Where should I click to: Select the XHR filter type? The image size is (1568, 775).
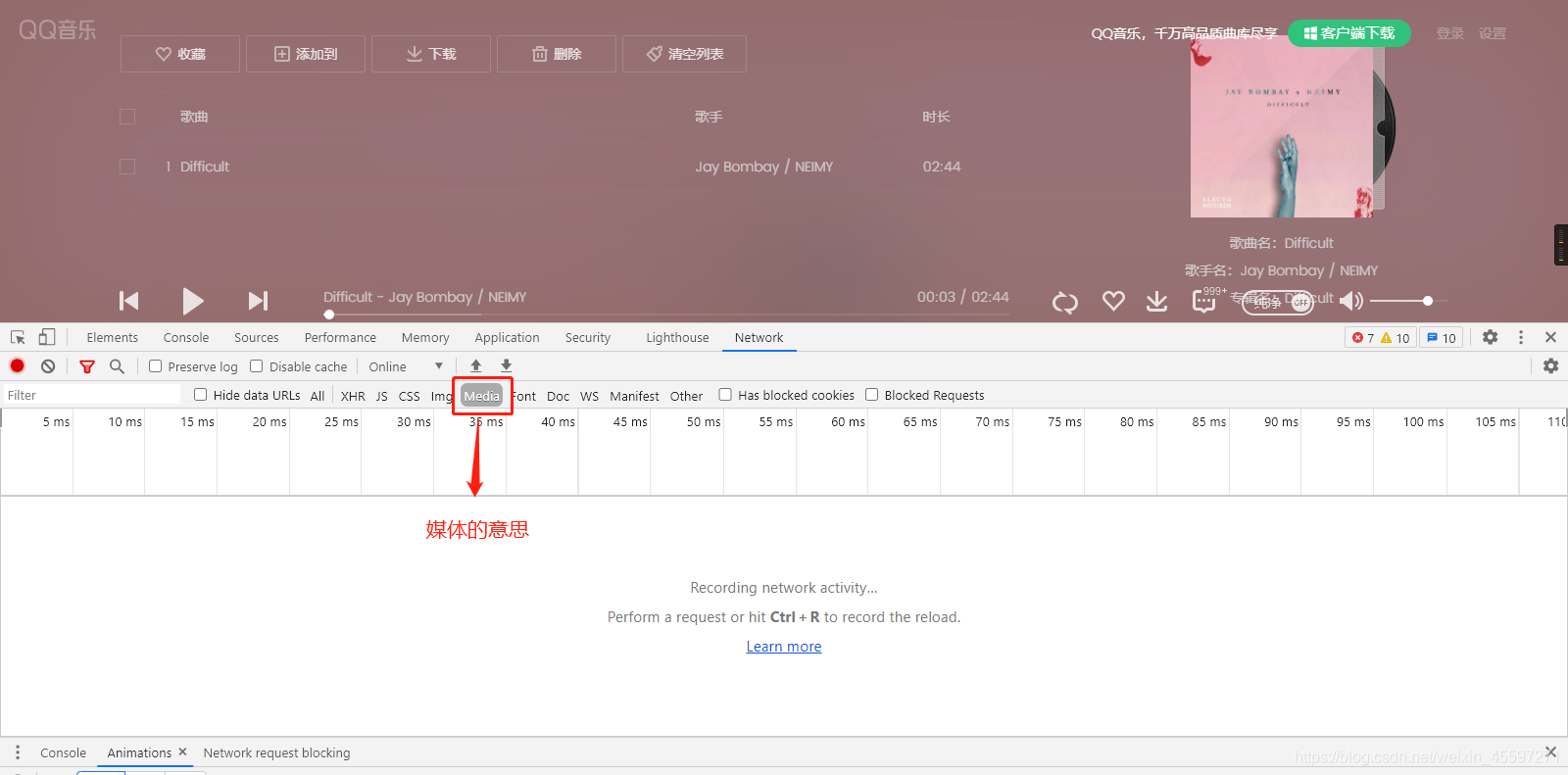(353, 396)
